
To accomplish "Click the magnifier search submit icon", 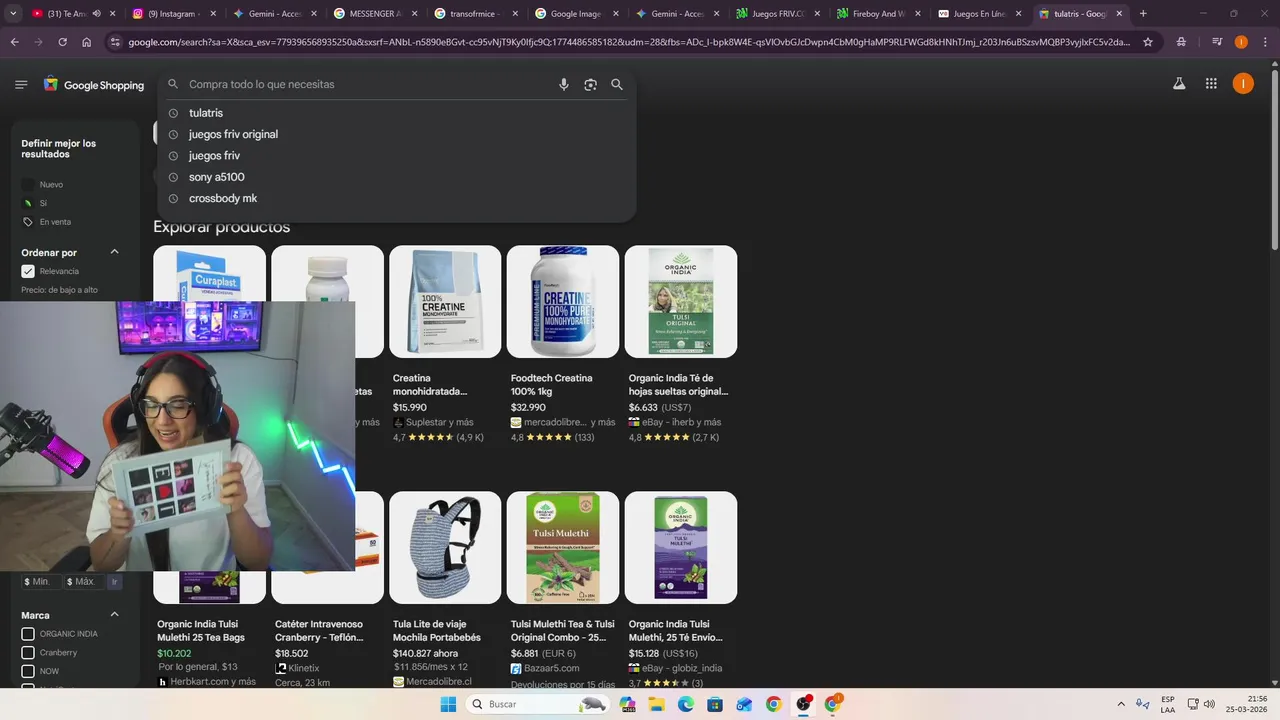I will [617, 85].
